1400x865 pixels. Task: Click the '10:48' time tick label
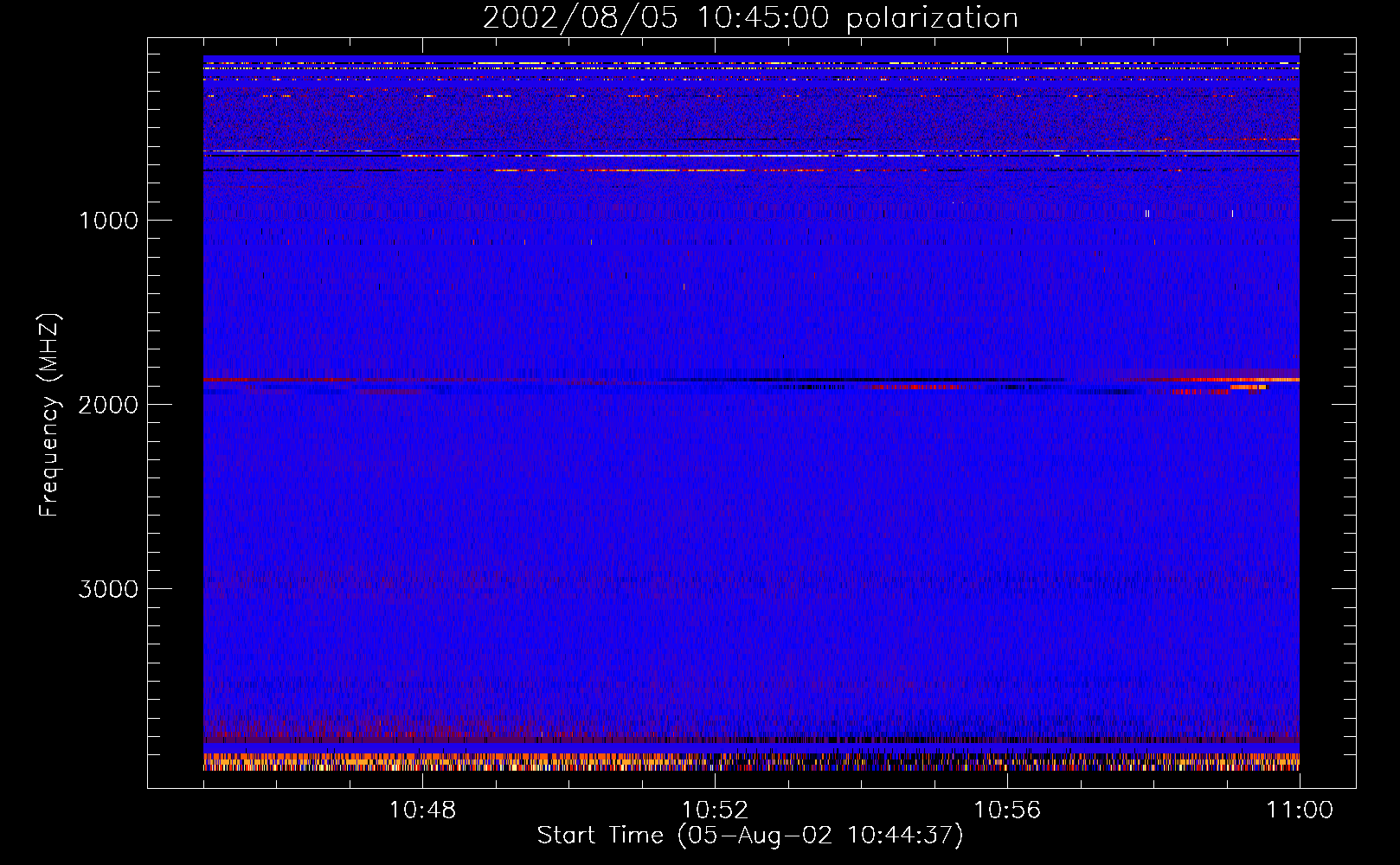[422, 811]
